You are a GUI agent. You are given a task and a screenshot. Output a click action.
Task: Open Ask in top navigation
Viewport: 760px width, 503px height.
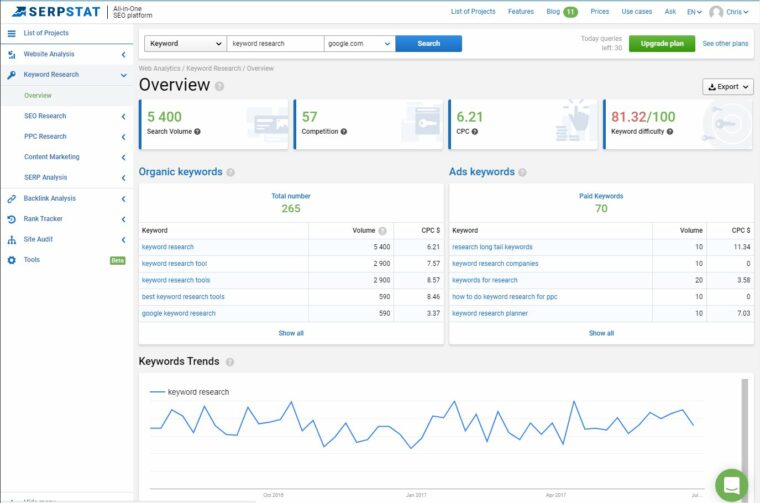pyautogui.click(x=670, y=12)
